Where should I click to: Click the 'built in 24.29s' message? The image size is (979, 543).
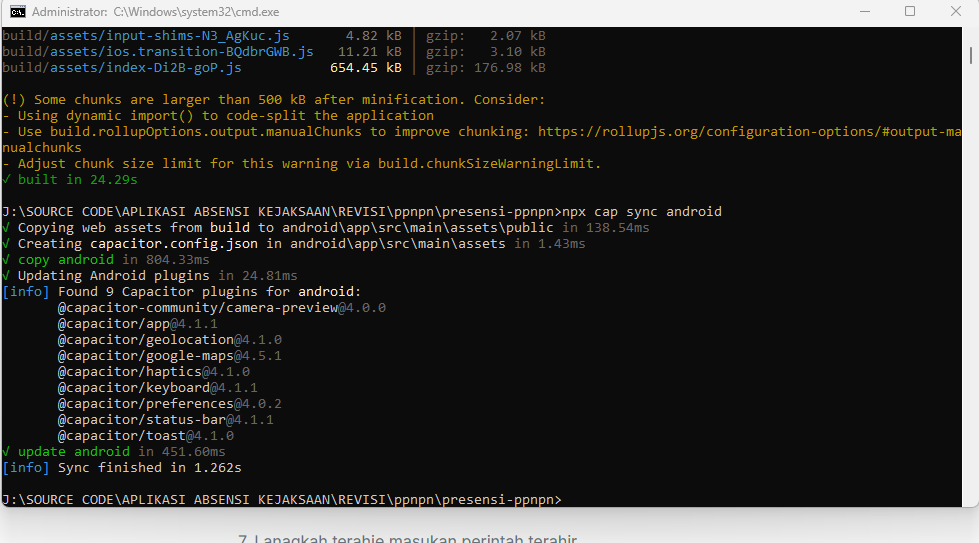(x=77, y=180)
